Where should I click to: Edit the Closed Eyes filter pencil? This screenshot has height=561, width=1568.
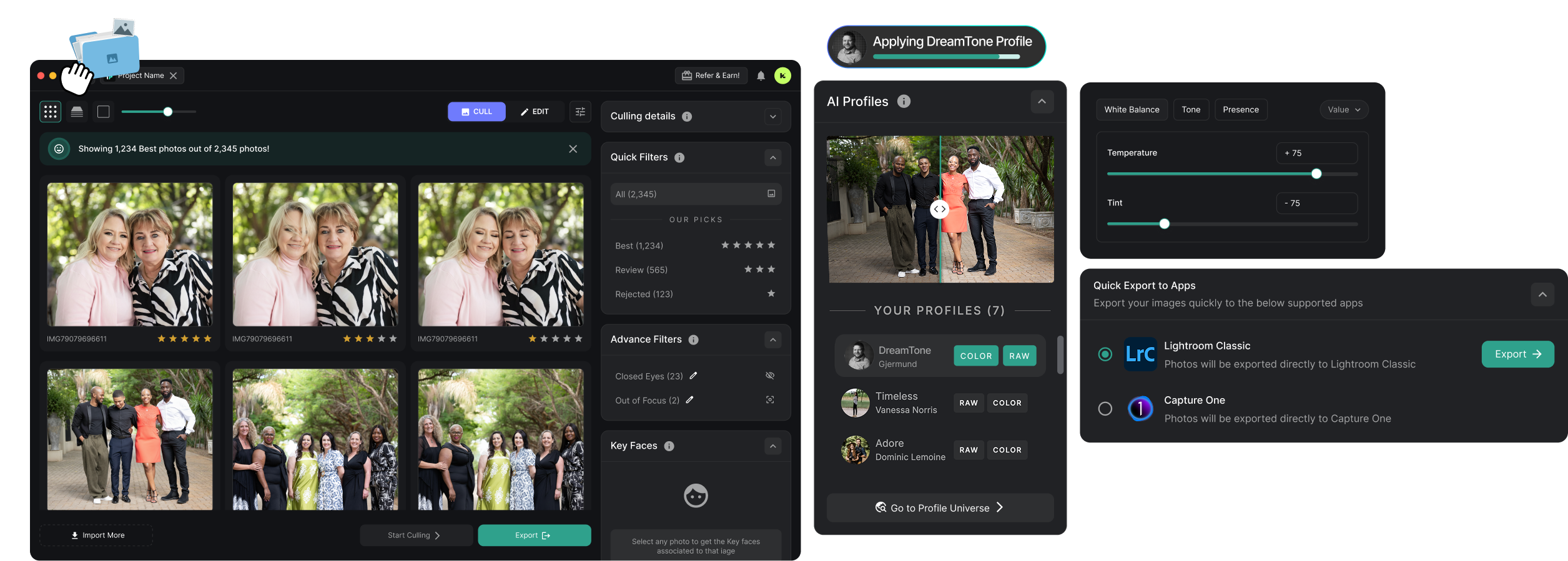(693, 376)
